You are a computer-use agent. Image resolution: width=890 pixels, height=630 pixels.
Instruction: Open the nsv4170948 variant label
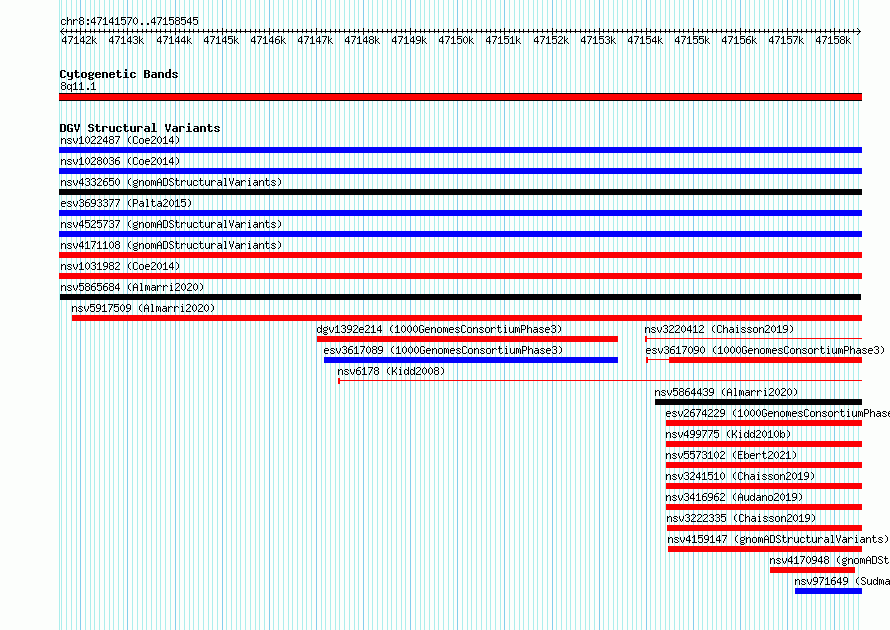[829, 560]
